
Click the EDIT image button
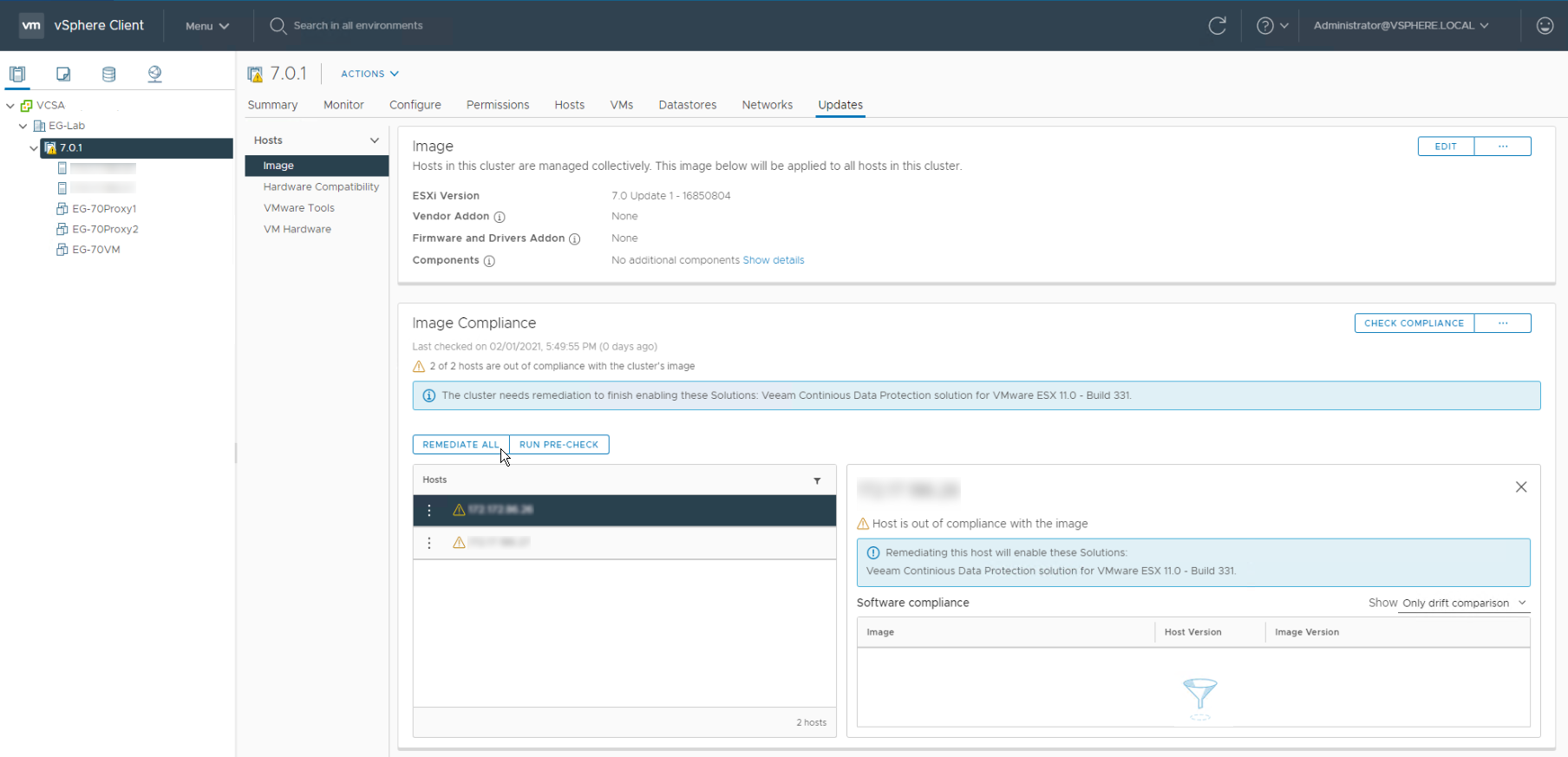pyautogui.click(x=1446, y=147)
